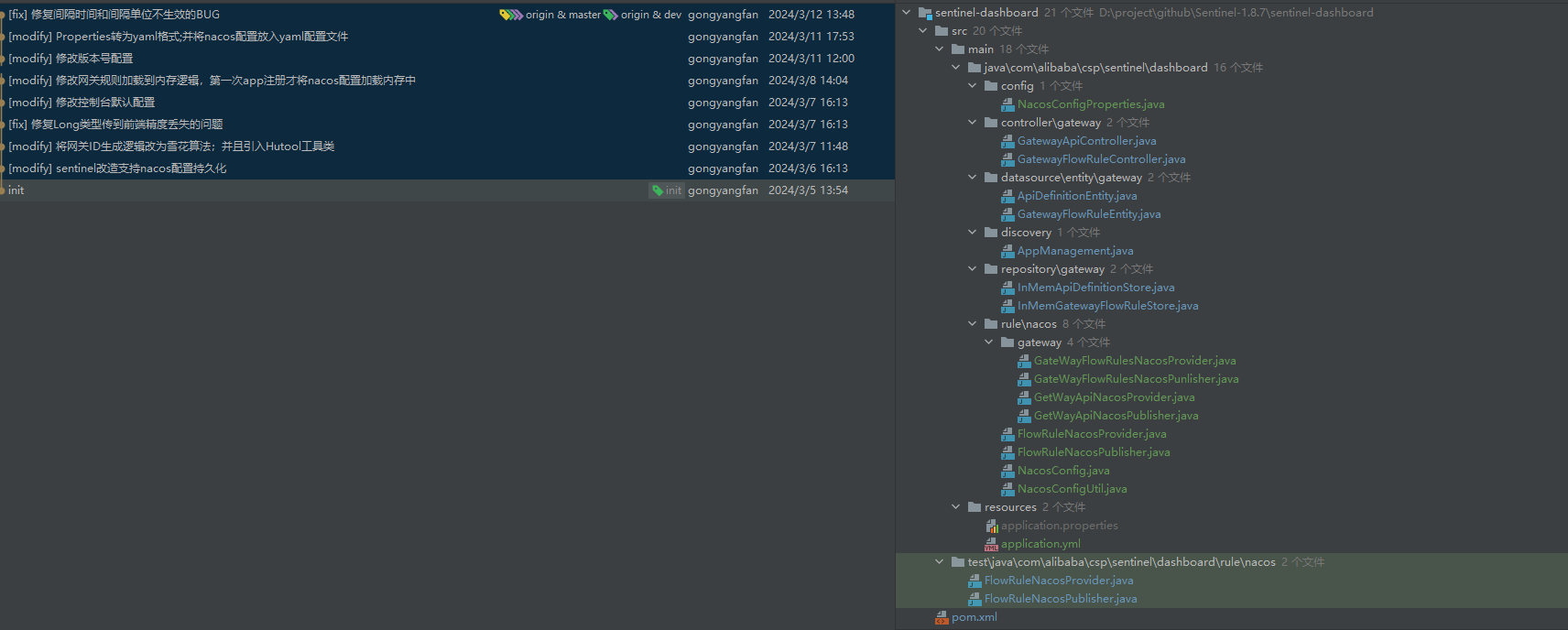Collapse the resources folder node
Viewport: 1568px width, 630px height.
pyautogui.click(x=956, y=507)
